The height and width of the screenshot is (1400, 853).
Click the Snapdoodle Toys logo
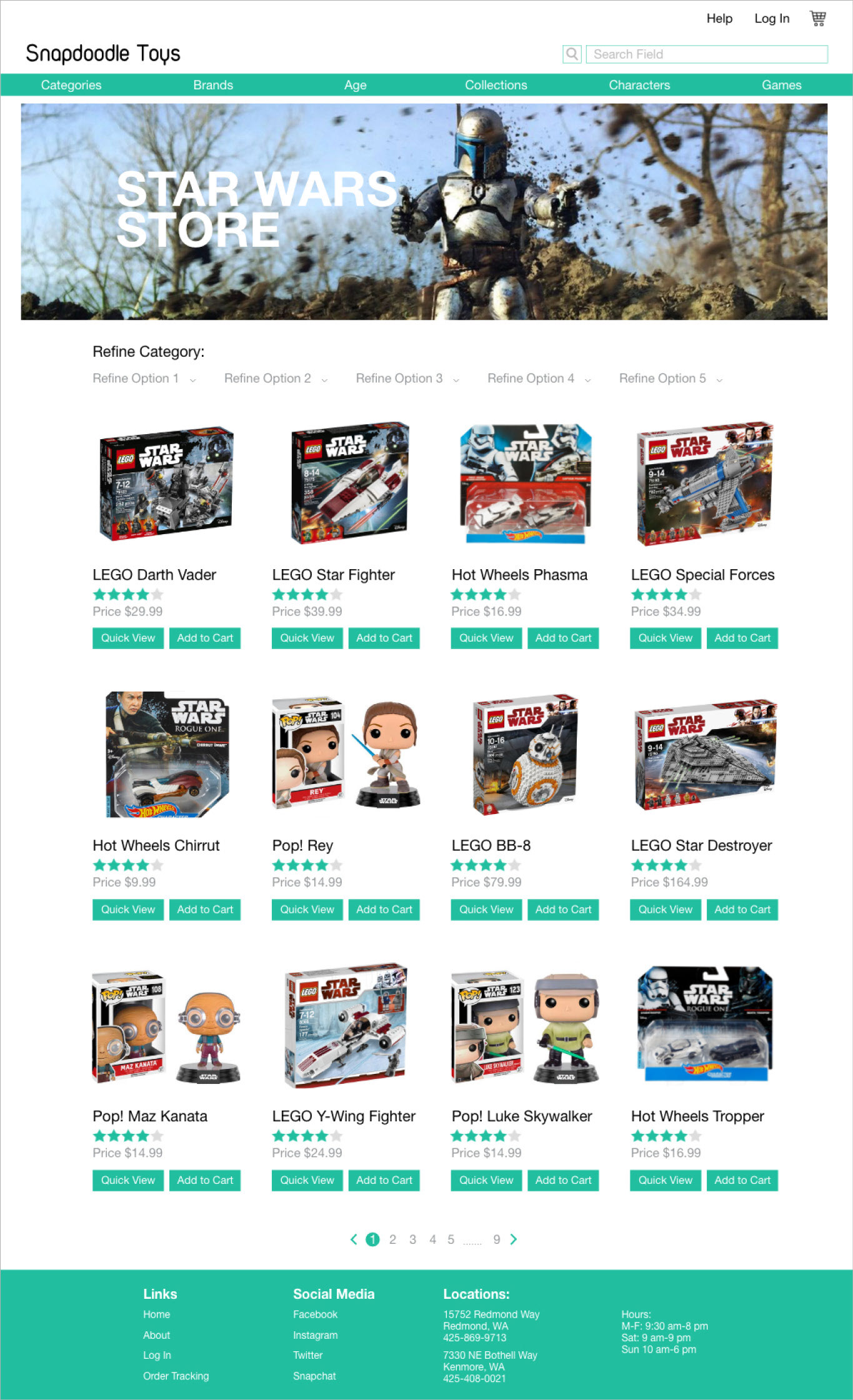click(x=103, y=54)
